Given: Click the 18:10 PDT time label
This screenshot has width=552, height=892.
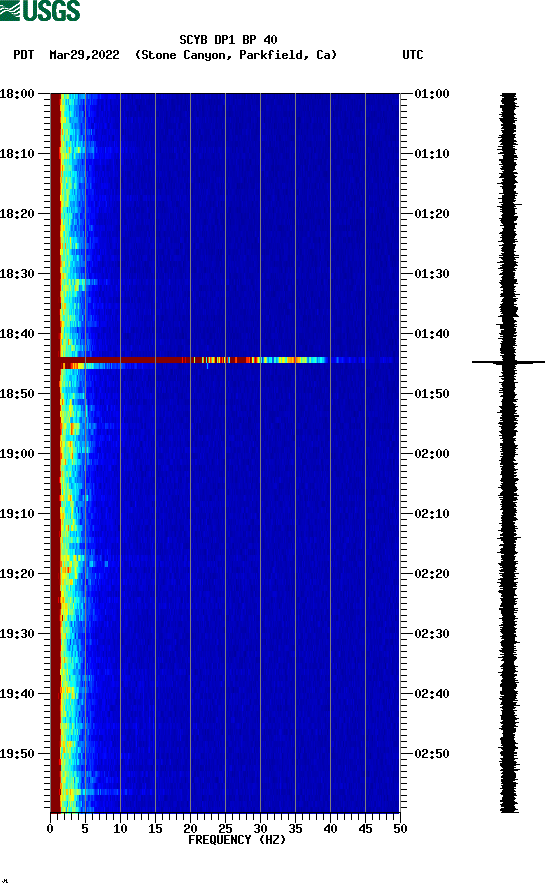Looking at the screenshot, I should coord(17,154).
